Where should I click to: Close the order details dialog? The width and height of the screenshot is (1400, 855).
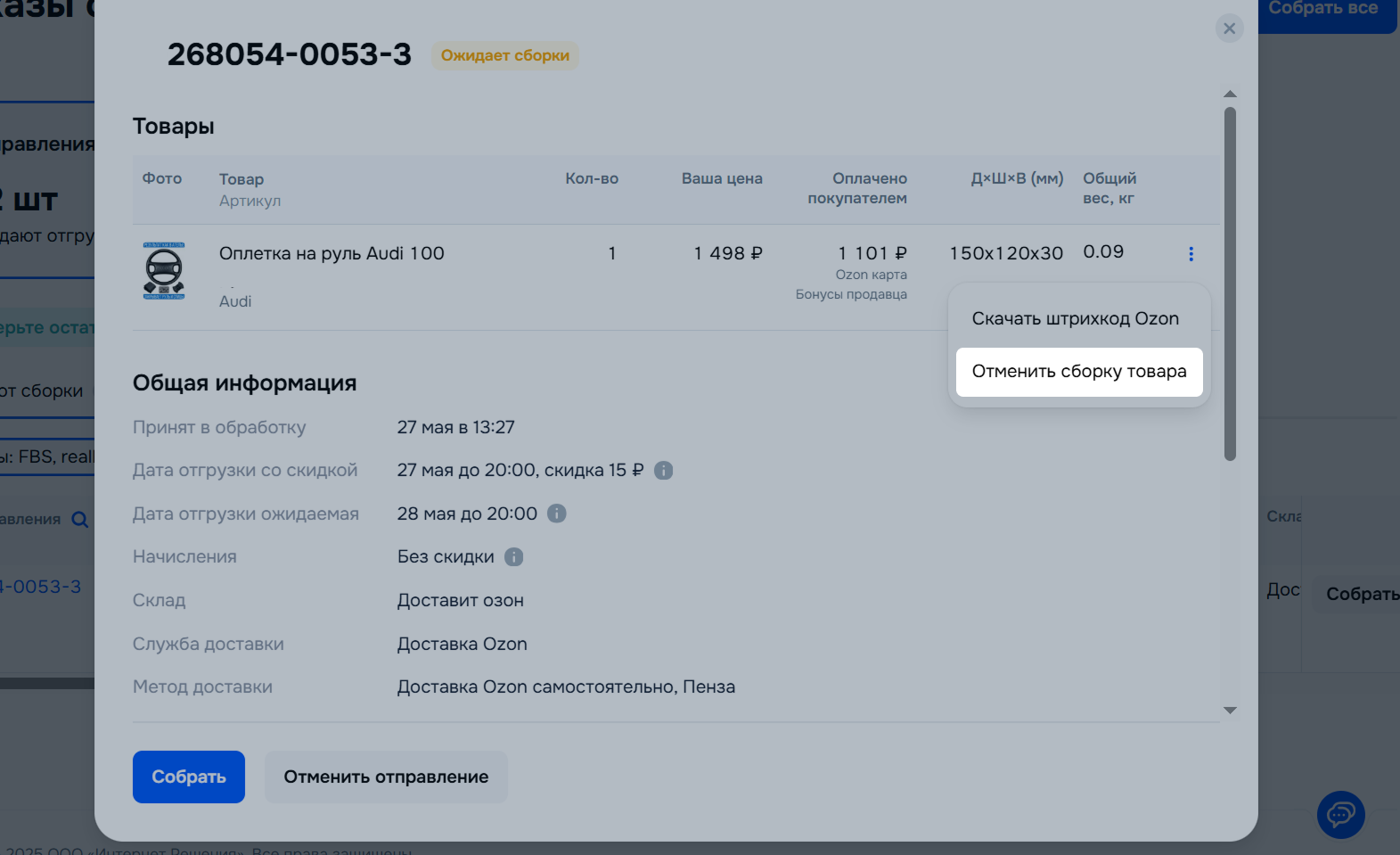[x=1229, y=29]
